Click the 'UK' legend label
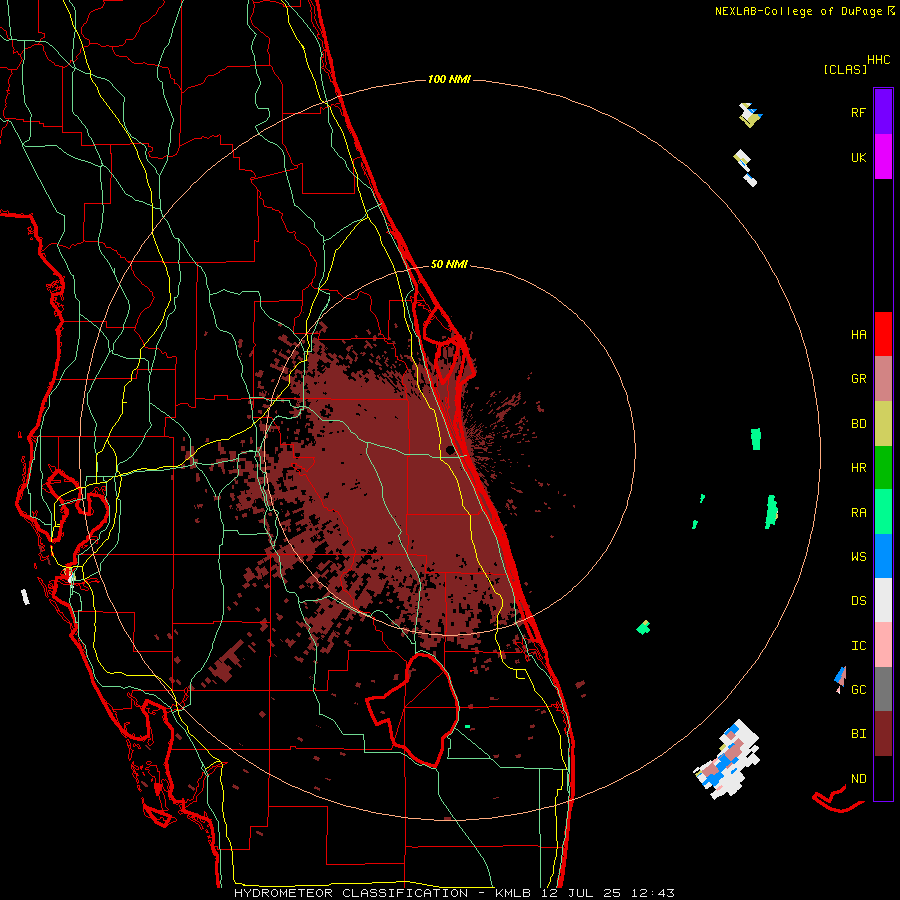The width and height of the screenshot is (900, 900). point(858,157)
